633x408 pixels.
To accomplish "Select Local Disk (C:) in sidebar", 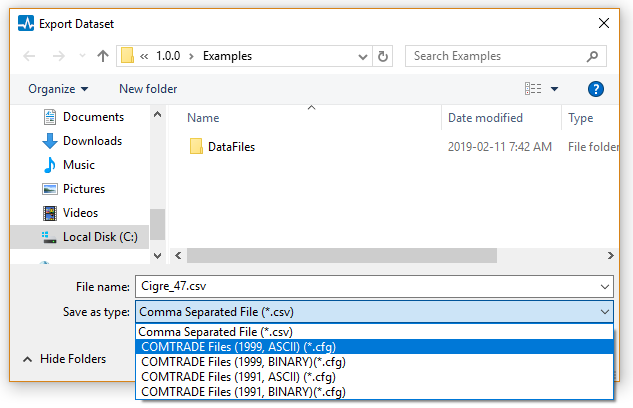I will (99, 237).
